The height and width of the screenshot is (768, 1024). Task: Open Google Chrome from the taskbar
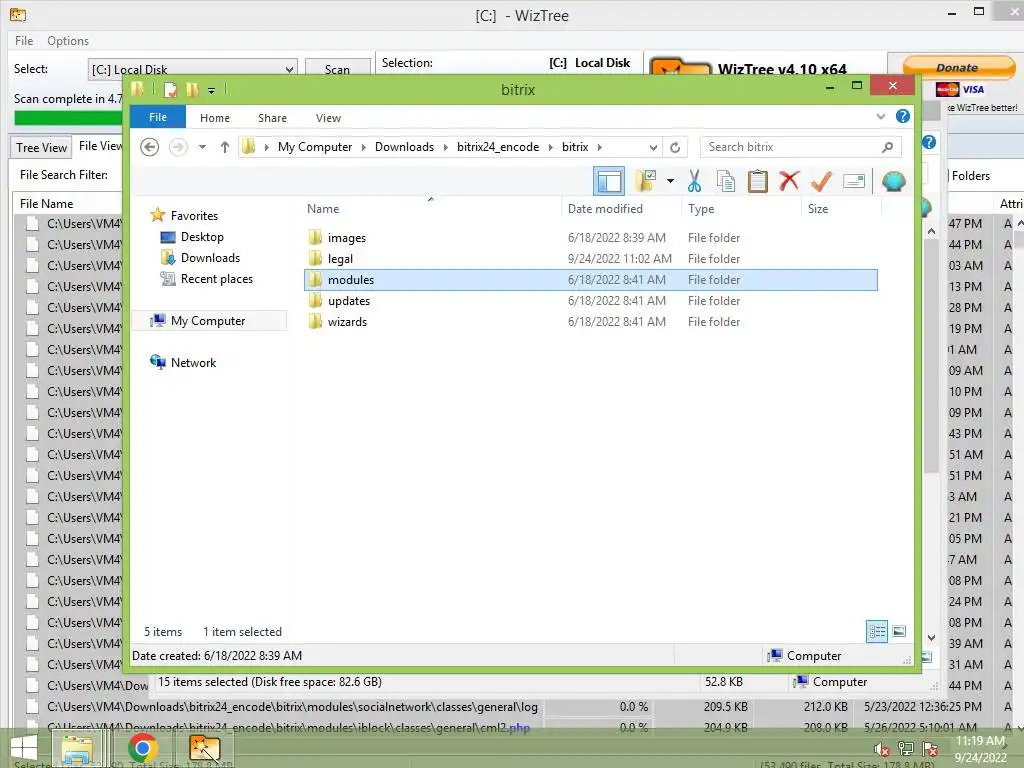(142, 748)
